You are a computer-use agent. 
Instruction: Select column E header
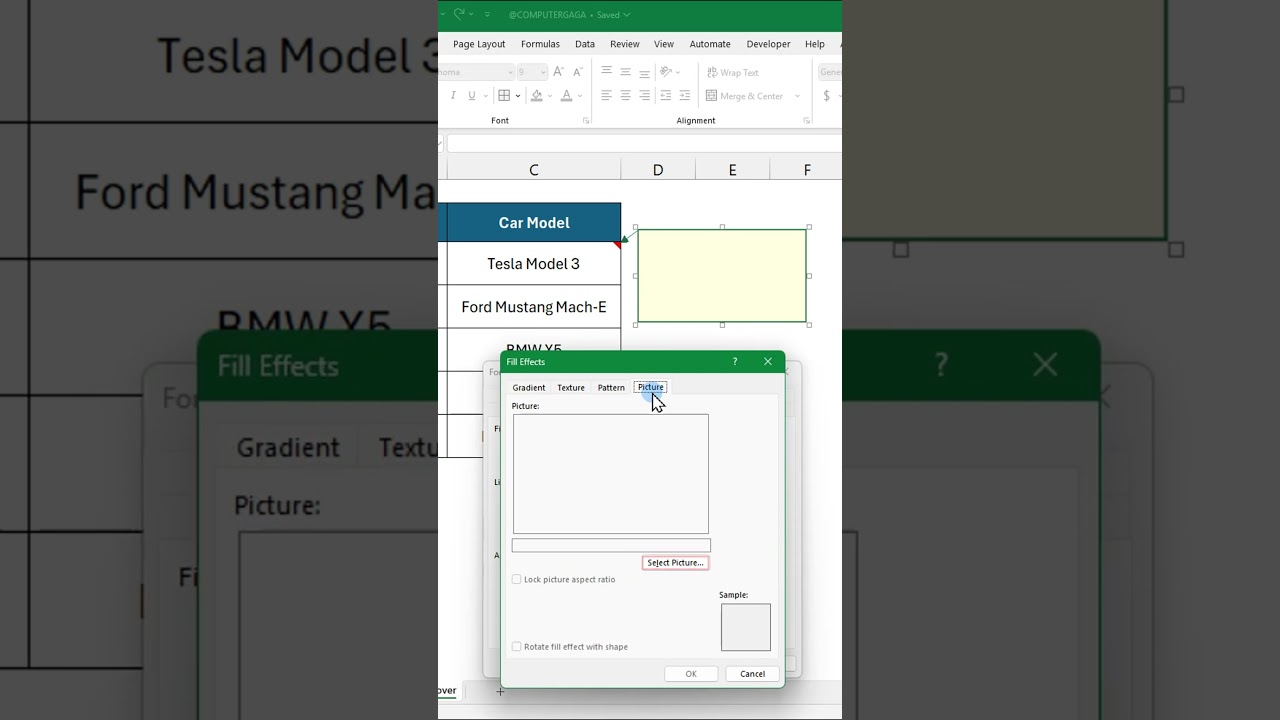[733, 170]
